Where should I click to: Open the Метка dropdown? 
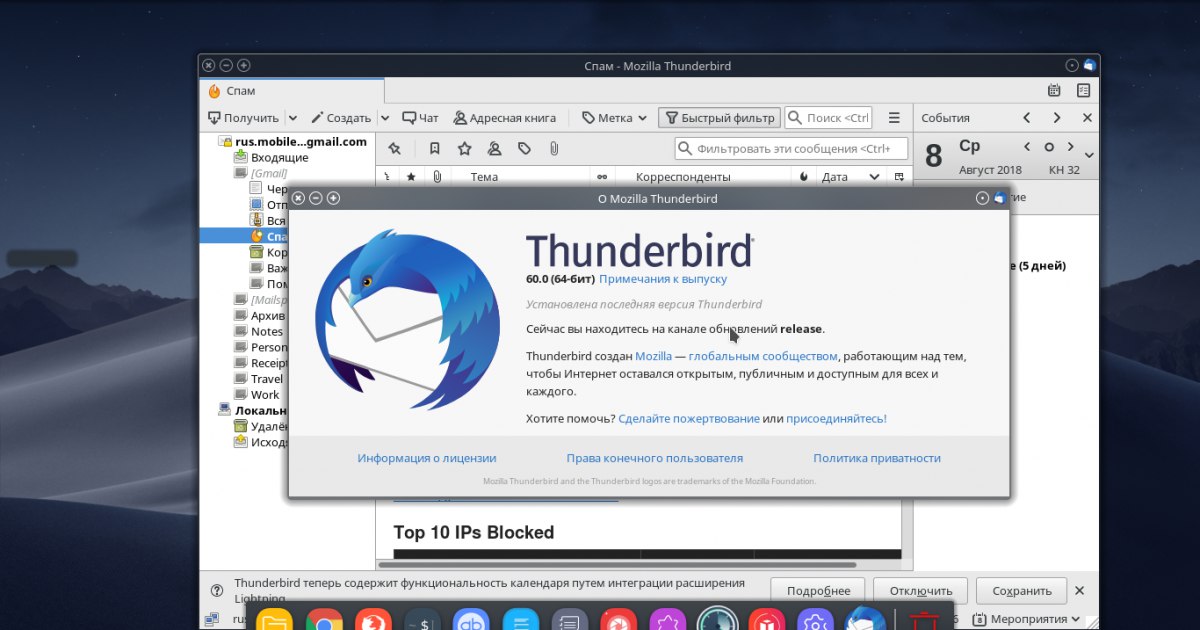click(615, 118)
